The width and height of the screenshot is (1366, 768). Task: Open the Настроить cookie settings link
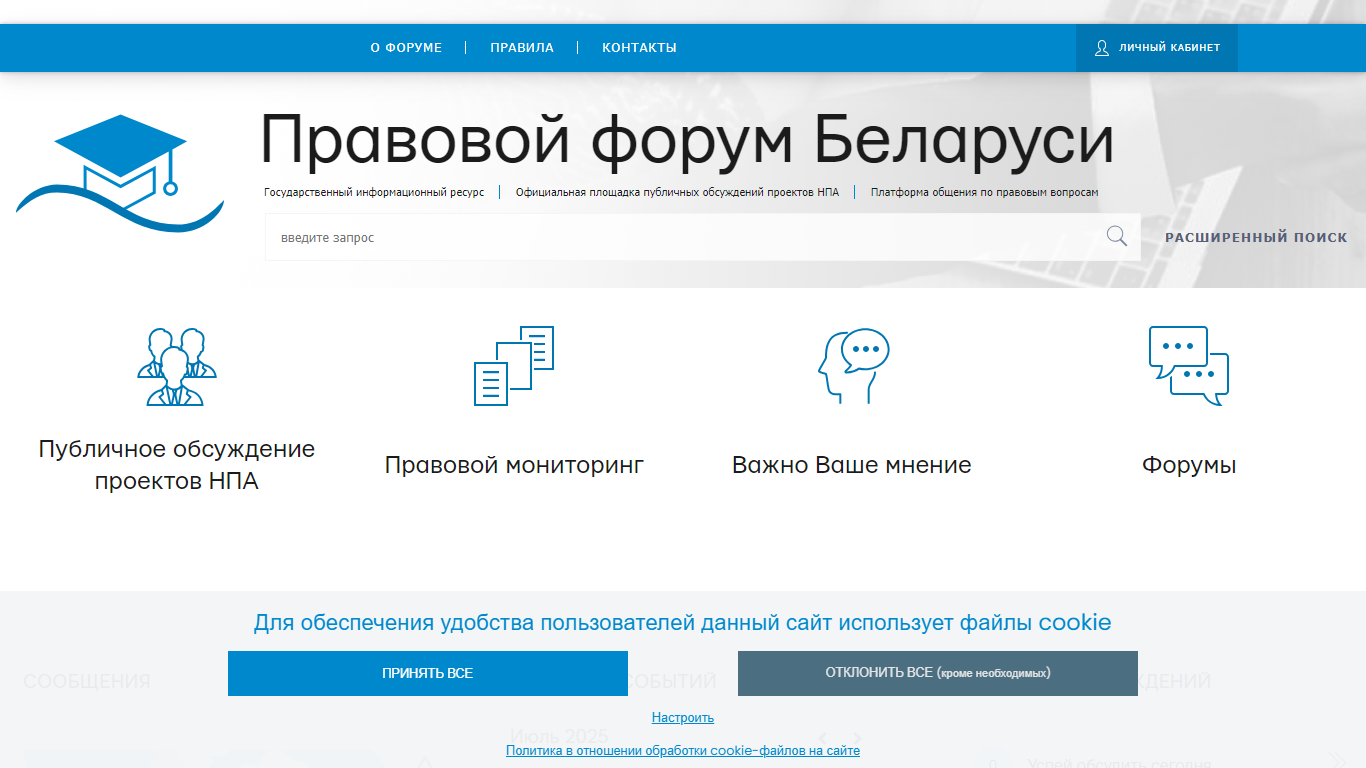683,718
